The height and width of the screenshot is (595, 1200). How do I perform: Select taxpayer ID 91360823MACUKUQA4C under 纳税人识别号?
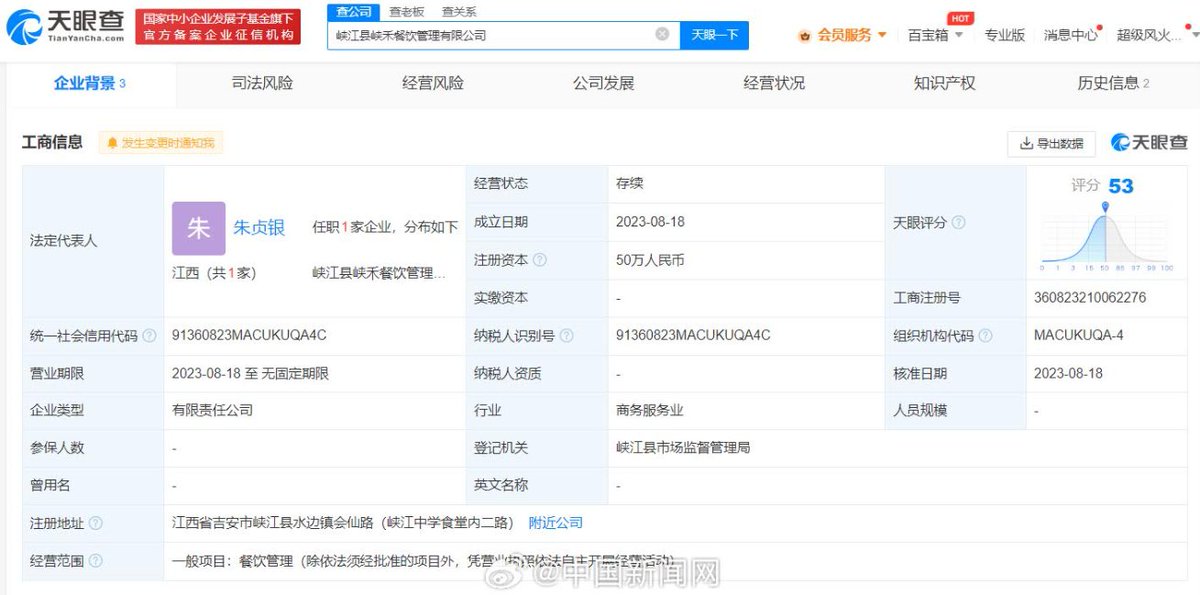click(x=693, y=335)
